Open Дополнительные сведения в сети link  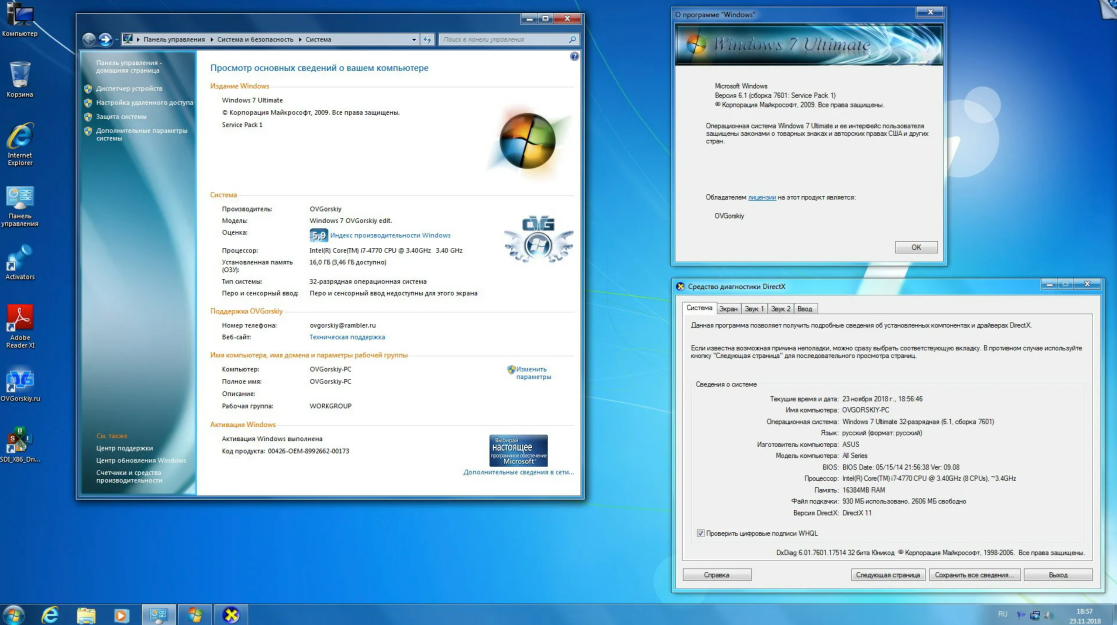click(519, 472)
